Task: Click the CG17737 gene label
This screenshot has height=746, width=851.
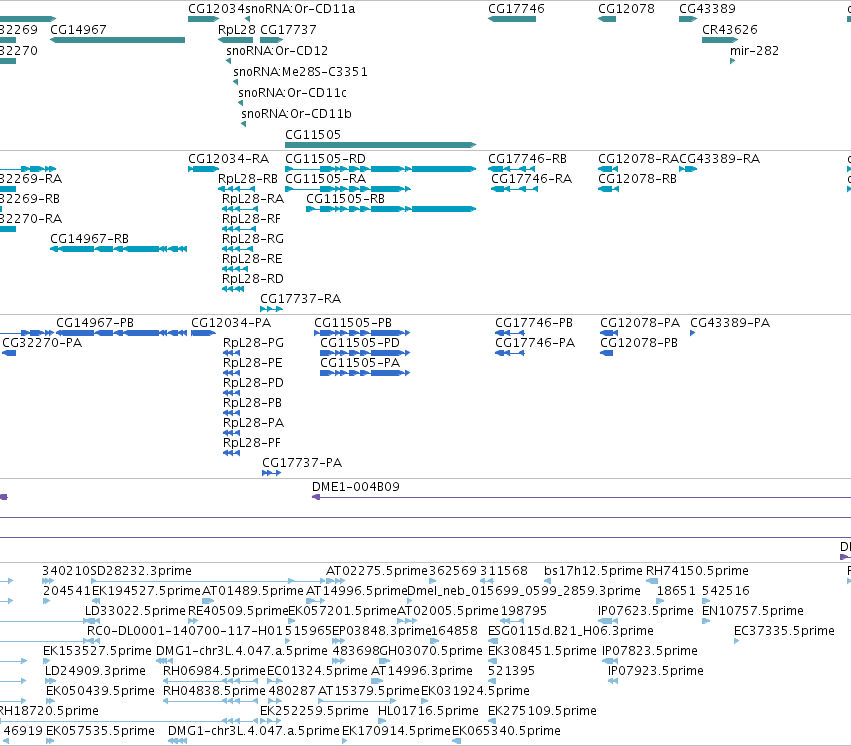Action: click(x=288, y=30)
